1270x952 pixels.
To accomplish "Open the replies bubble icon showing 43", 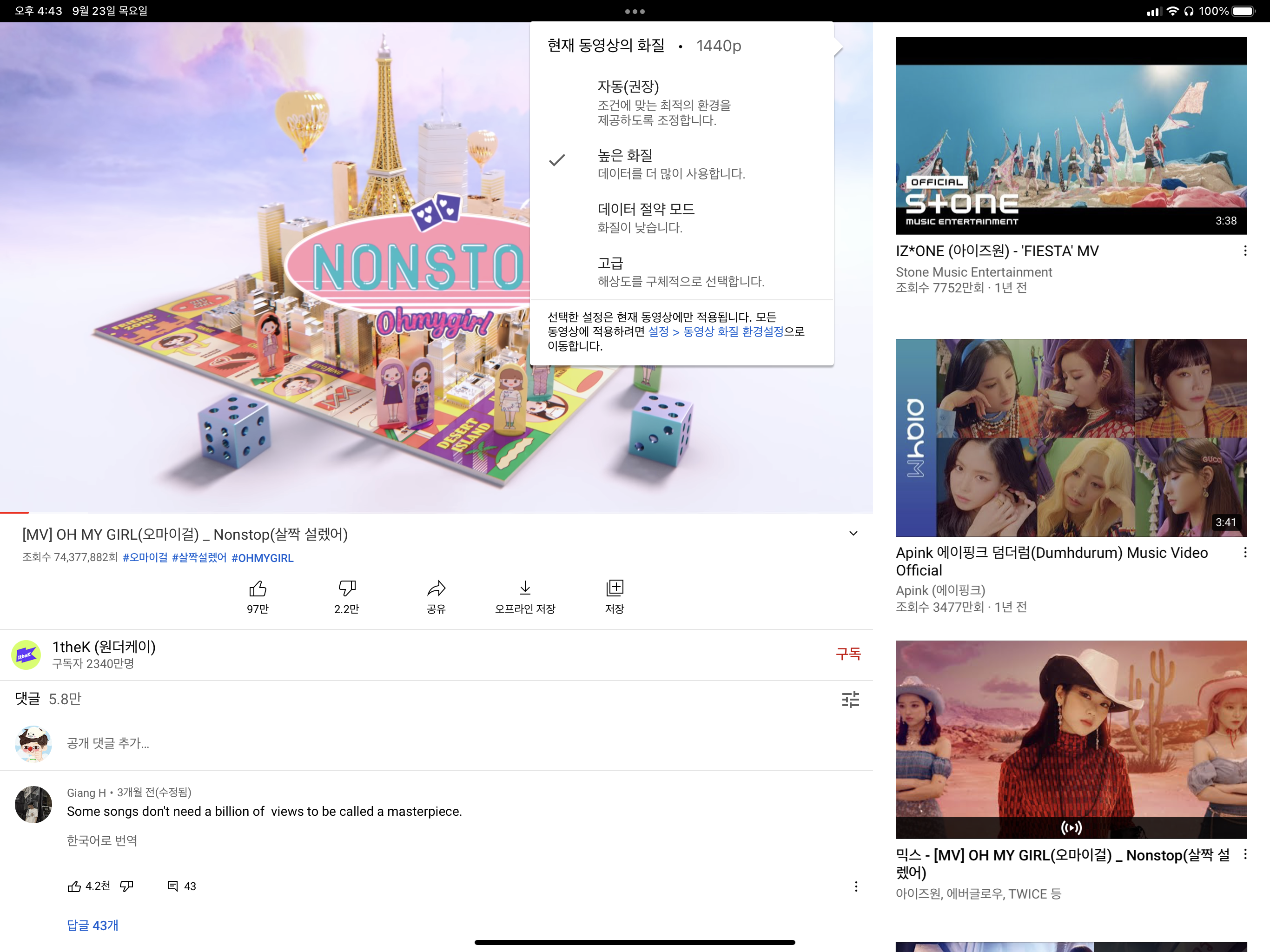I will coord(173,886).
